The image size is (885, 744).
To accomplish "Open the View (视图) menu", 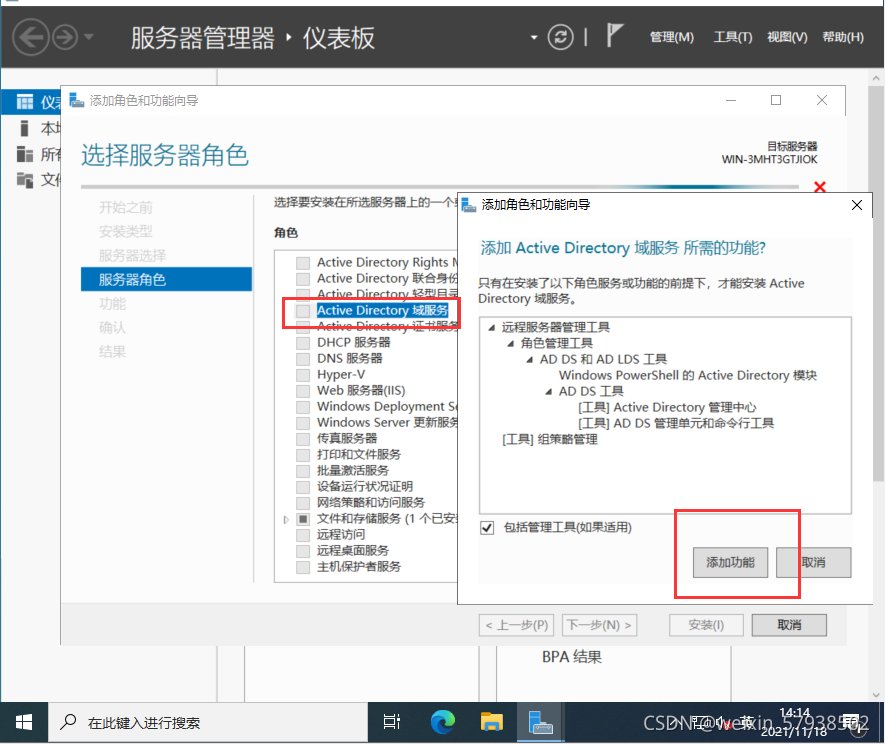I will pyautogui.click(x=787, y=37).
